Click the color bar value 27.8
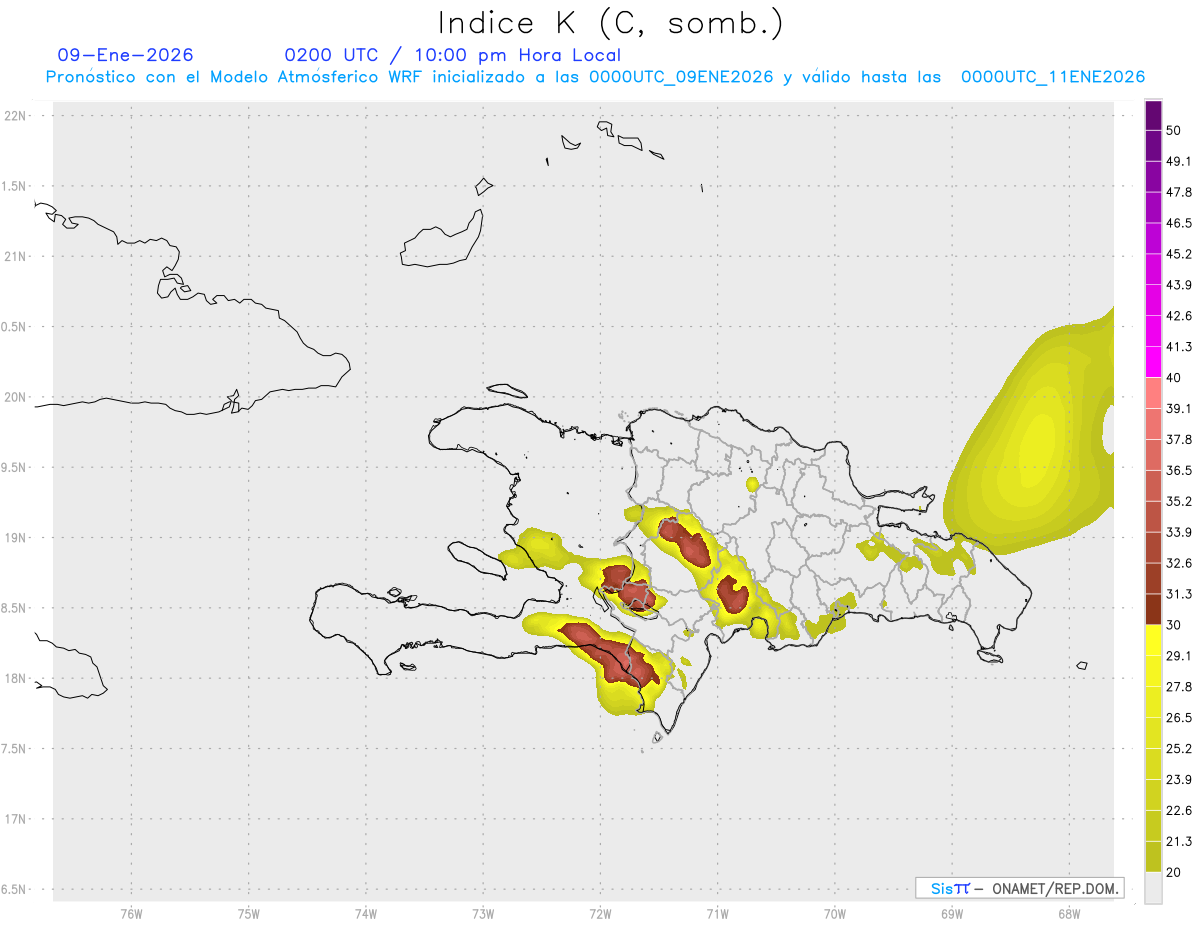1200x927 pixels. pyautogui.click(x=1179, y=687)
